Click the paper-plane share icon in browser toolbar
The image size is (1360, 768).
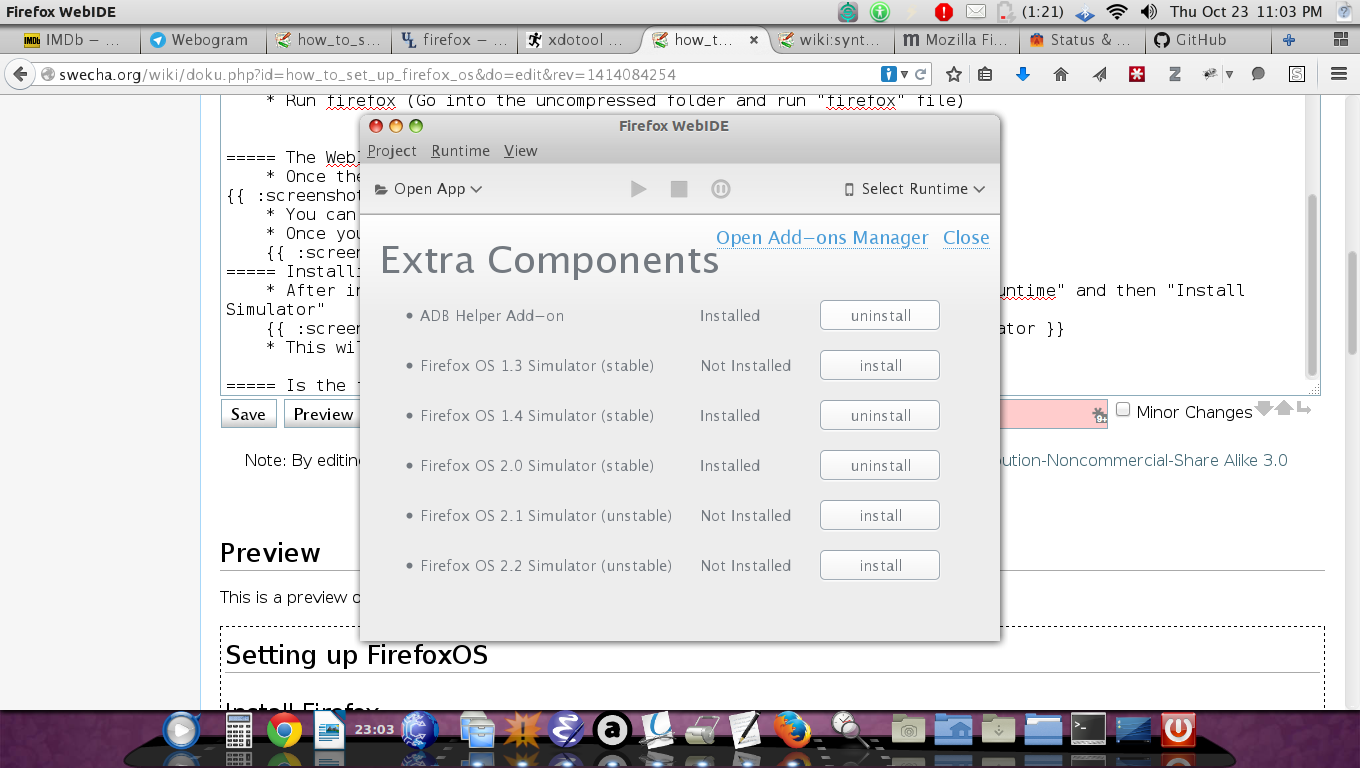[1099, 74]
